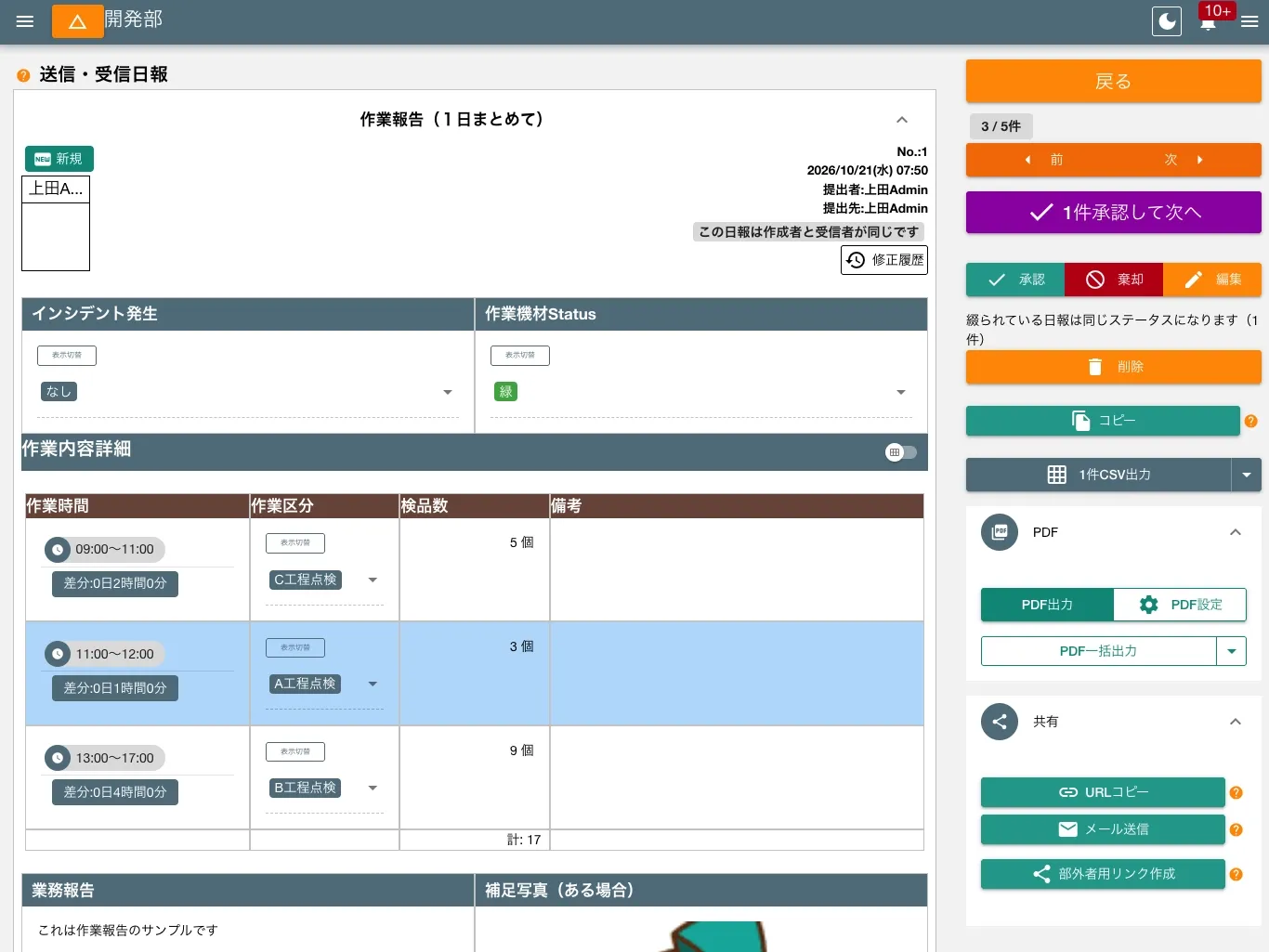This screenshot has width=1269, height=952.
Task: Select the 棄却 reject tab
Action: point(1114,280)
